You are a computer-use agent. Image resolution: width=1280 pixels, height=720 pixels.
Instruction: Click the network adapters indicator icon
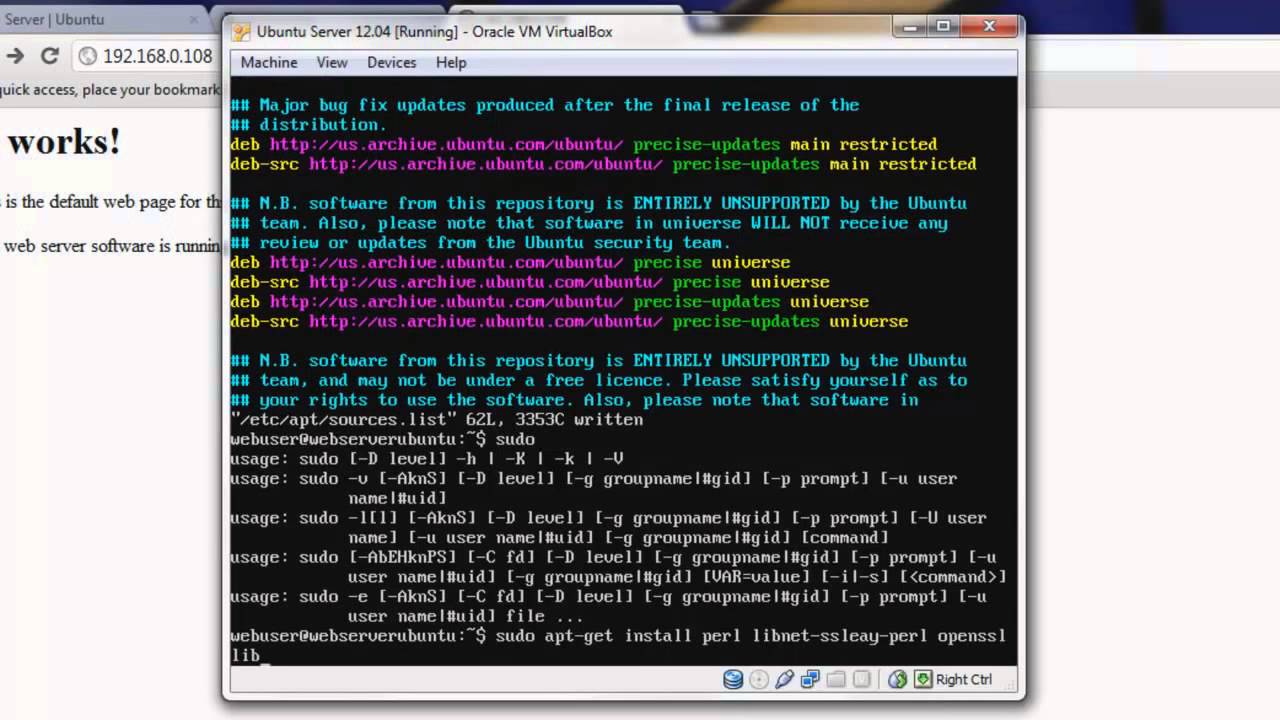[x=810, y=680]
